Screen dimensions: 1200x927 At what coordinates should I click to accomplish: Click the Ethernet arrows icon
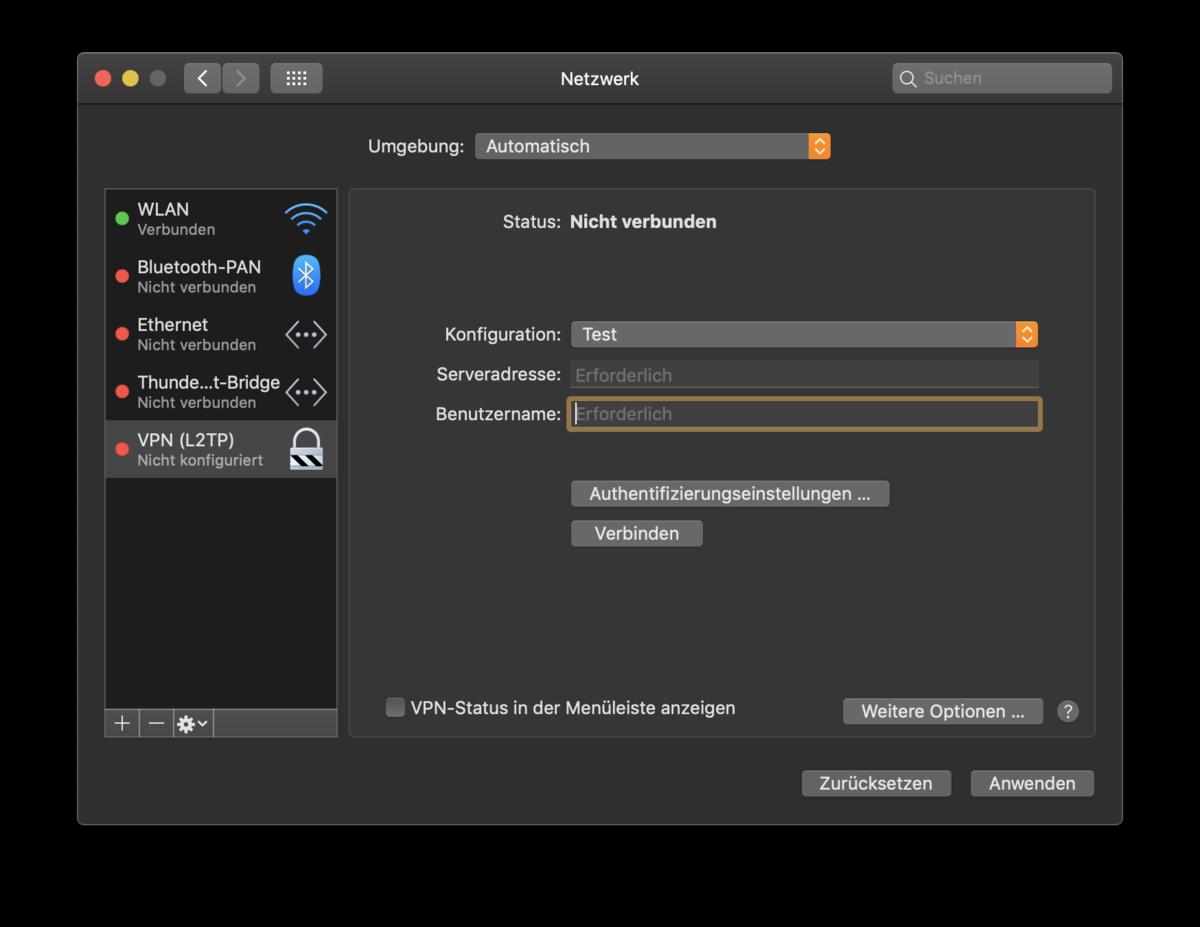coord(306,334)
